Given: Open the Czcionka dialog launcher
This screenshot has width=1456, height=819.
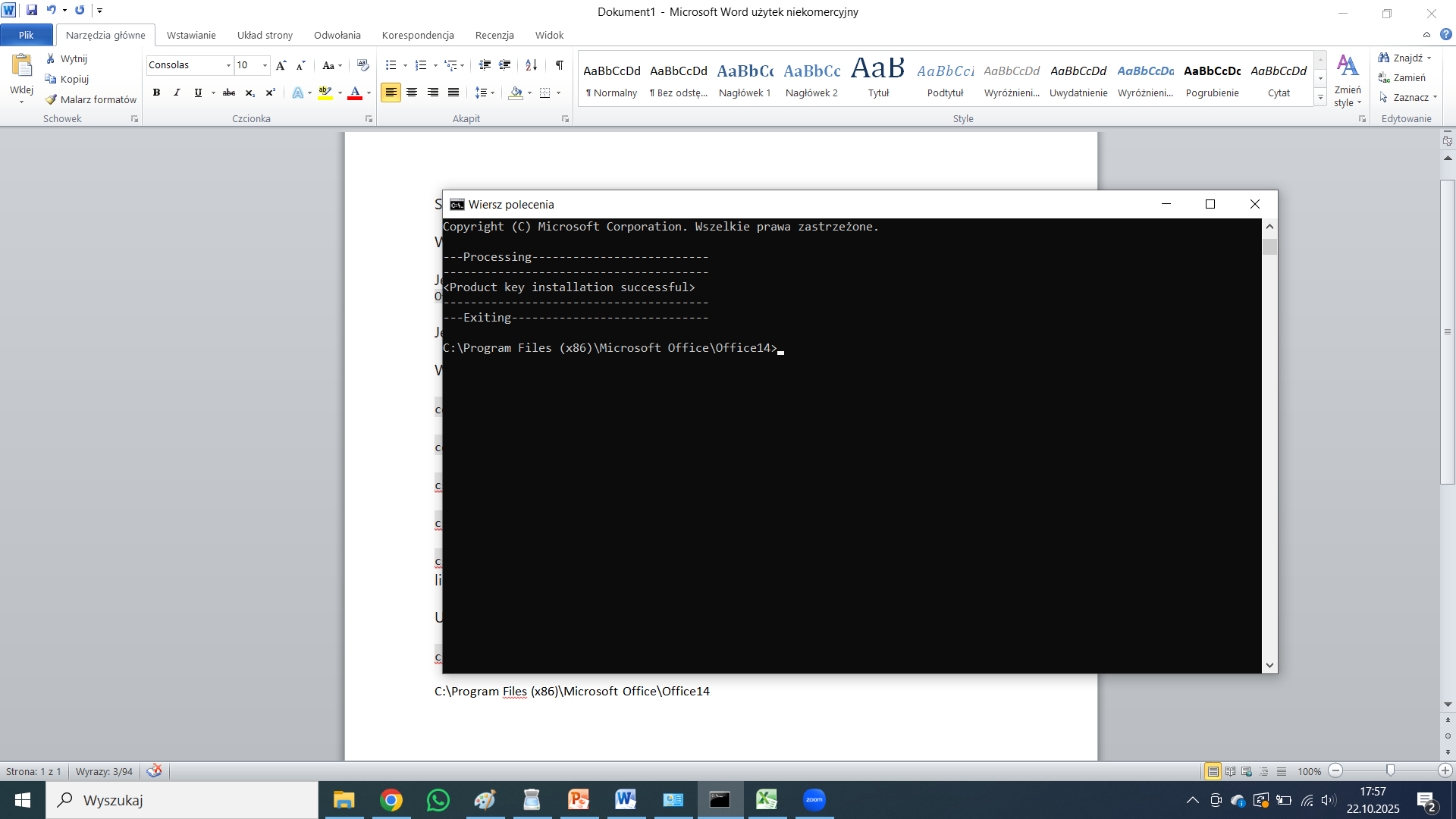Looking at the screenshot, I should [369, 119].
